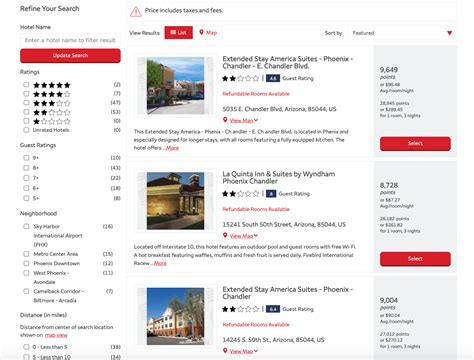The image size is (474, 360).
Task: Expand View Map for 15241 South 50th Street
Action: (x=244, y=236)
